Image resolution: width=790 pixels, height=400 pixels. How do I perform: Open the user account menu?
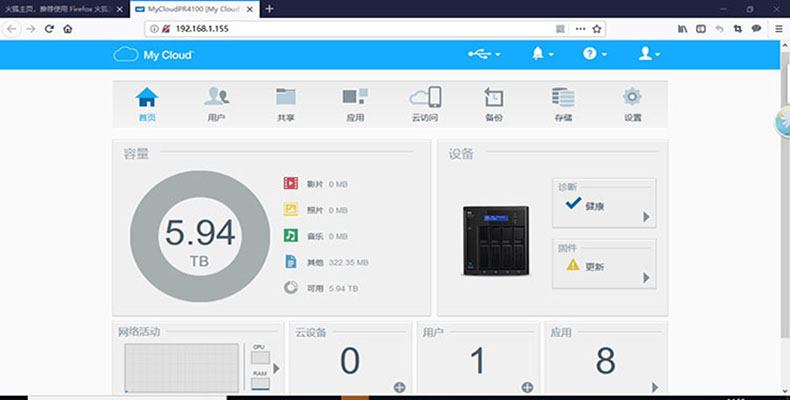649,54
